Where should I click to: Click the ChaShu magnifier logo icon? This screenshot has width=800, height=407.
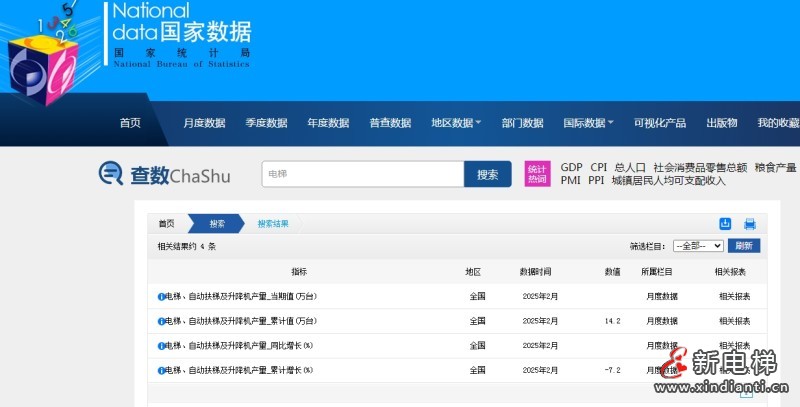[x=111, y=173]
